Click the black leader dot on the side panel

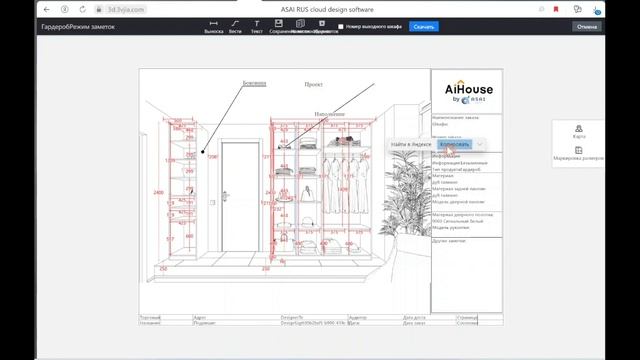click(203, 152)
